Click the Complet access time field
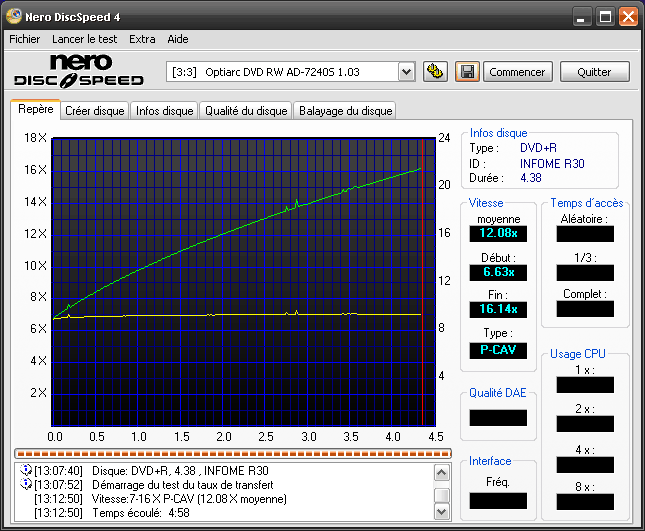The image size is (645, 531). (585, 309)
